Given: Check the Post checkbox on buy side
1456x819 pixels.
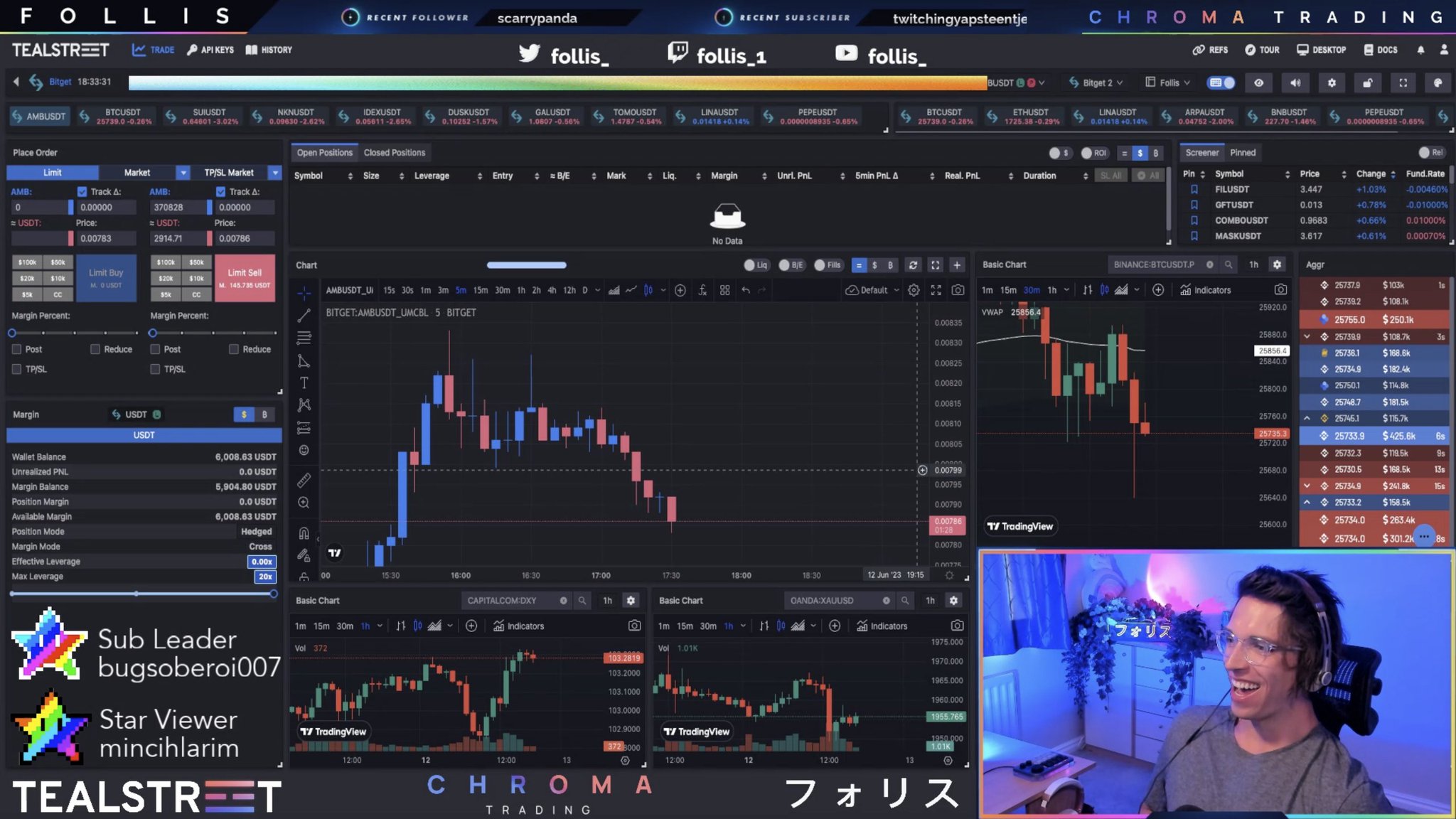Looking at the screenshot, I should pos(16,349).
